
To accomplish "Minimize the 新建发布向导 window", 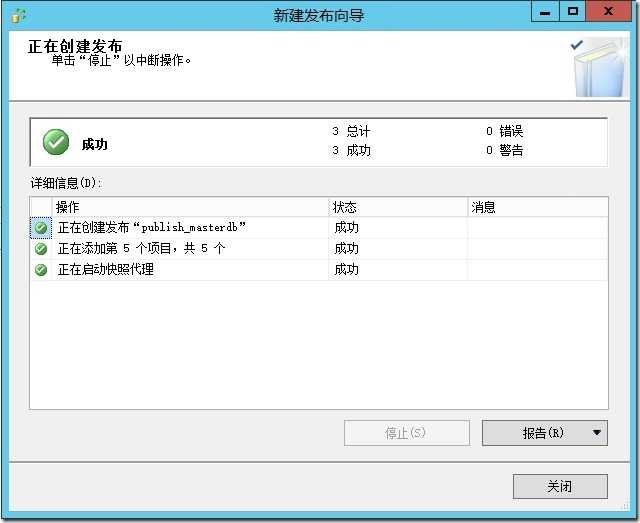I will pos(545,11).
